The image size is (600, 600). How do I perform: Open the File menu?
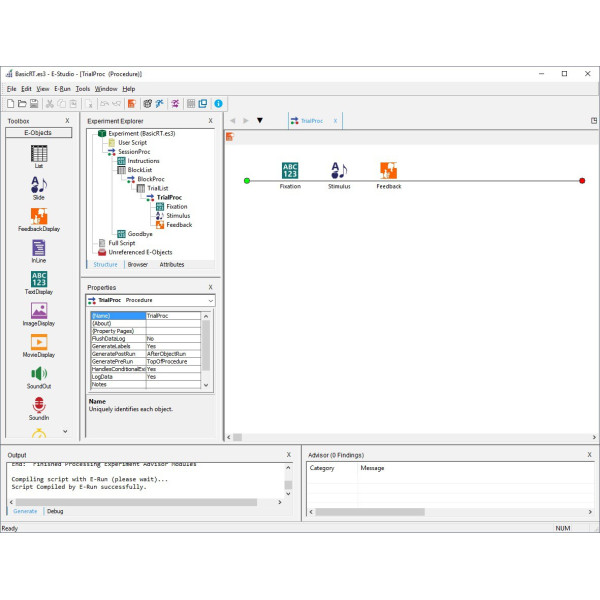(x=11, y=89)
